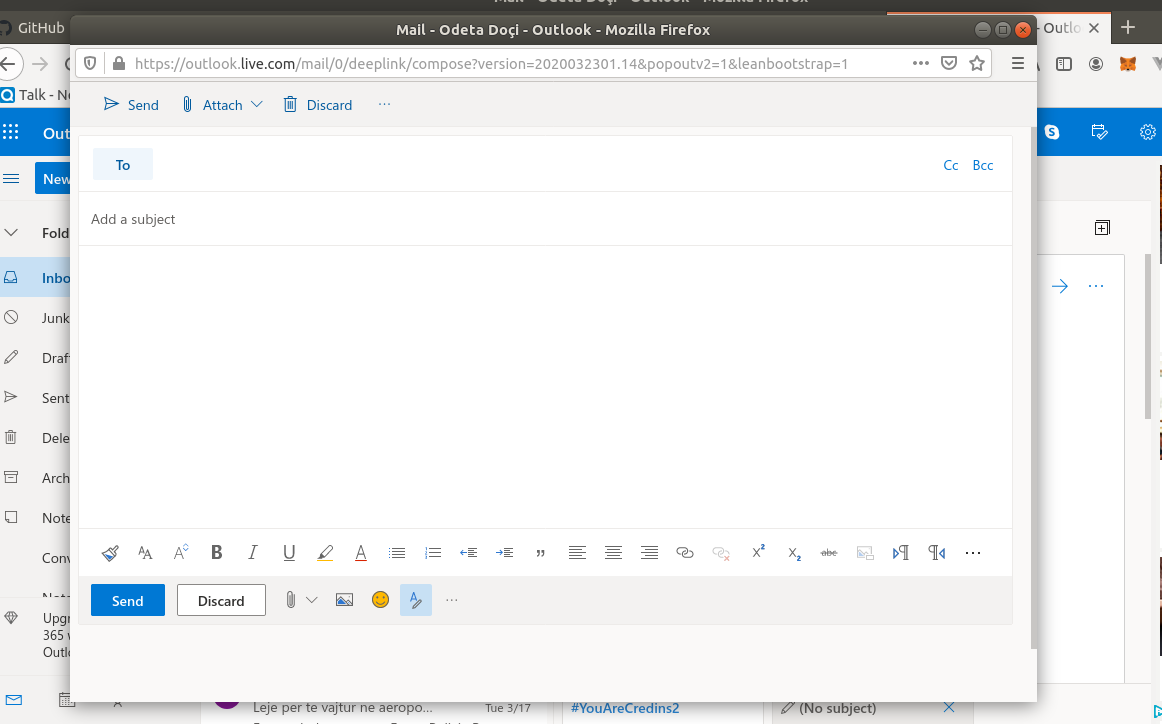Increase paragraph indent
Screen dimensions: 1162x724
(x=505, y=553)
